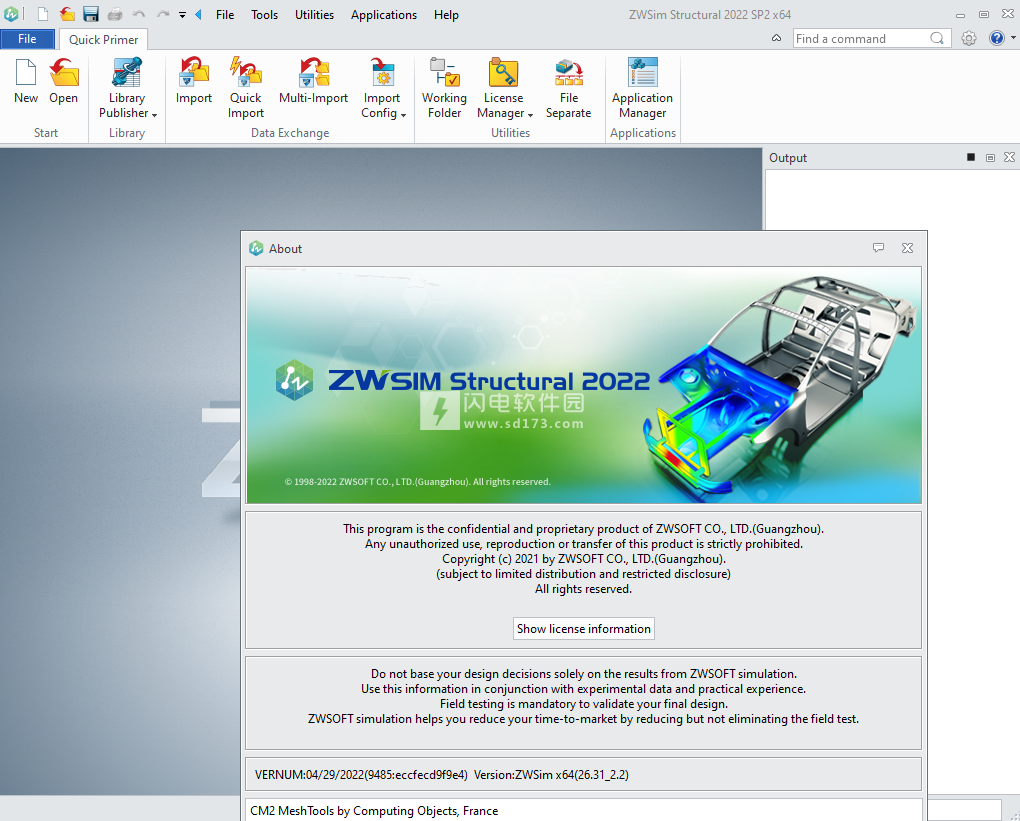Open settings via the gear icon
Screen dimensions: 1020x821
point(969,38)
